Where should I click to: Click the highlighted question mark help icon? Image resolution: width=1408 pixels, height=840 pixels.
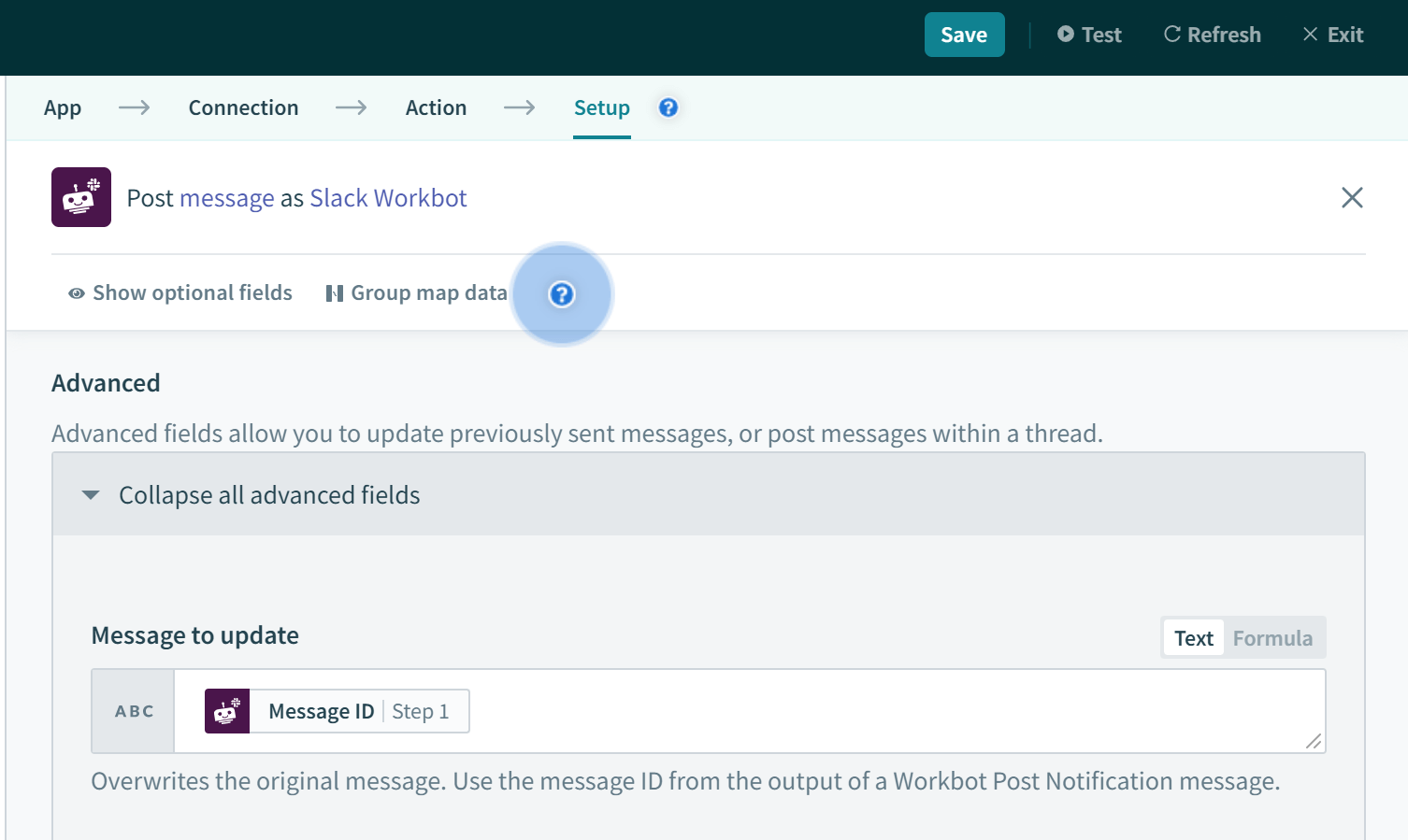562,294
